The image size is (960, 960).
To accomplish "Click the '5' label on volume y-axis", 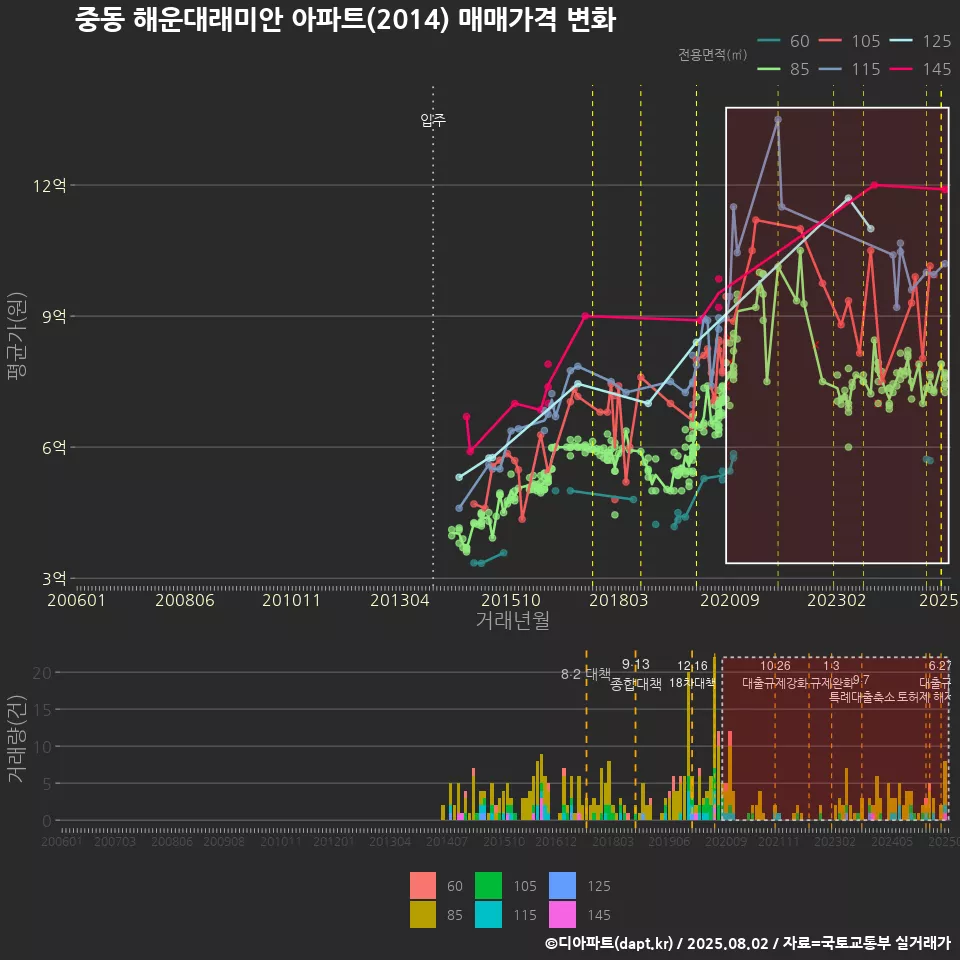I will (47, 784).
